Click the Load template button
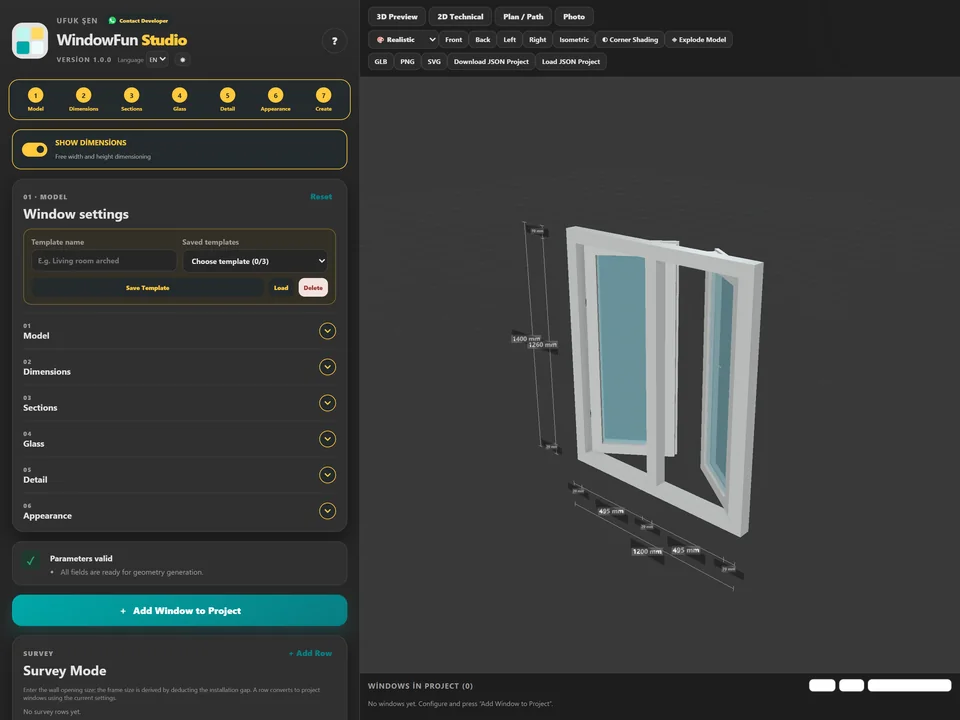The image size is (960, 720). click(x=281, y=288)
